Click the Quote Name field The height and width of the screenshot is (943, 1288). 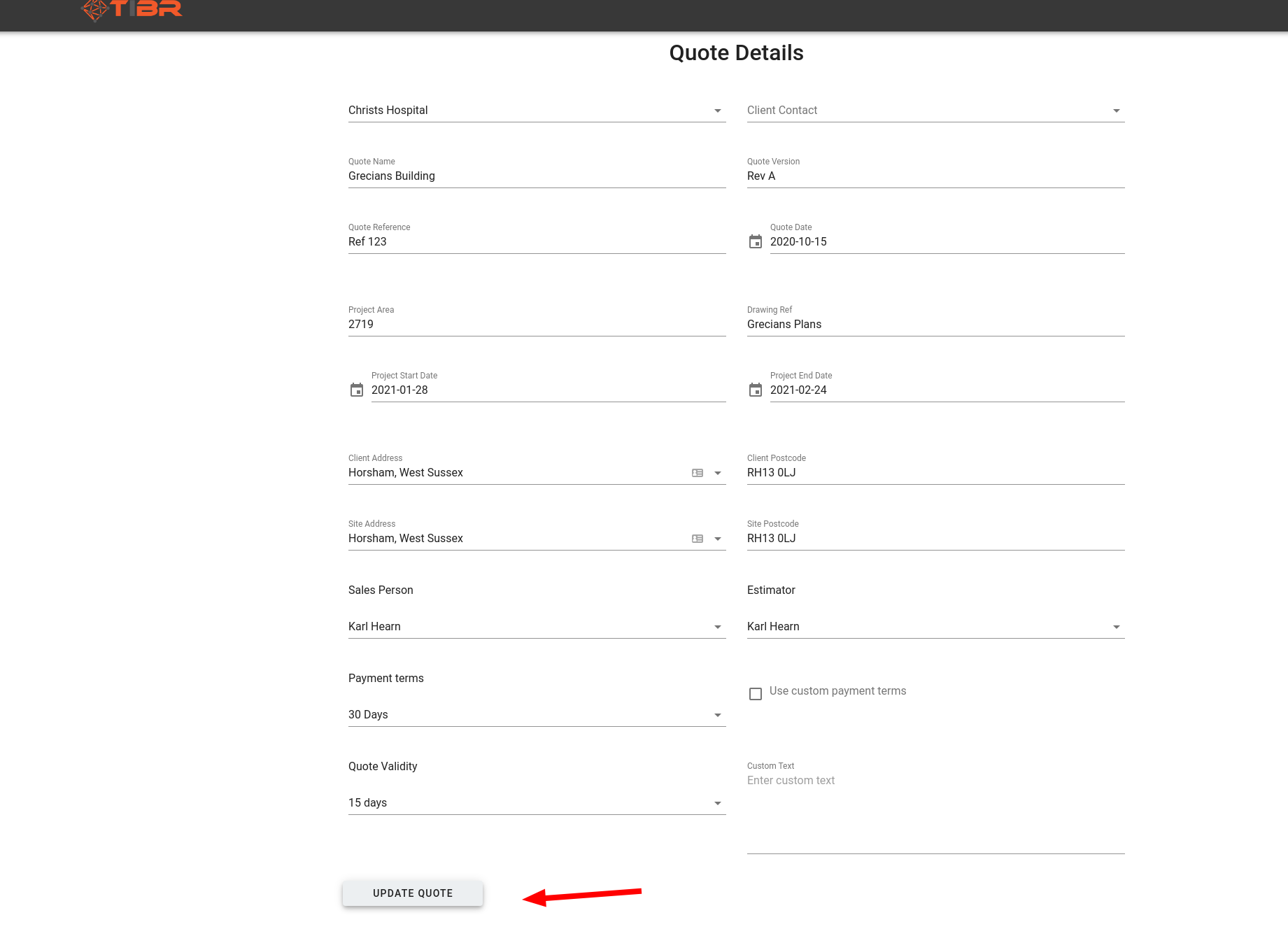[536, 176]
